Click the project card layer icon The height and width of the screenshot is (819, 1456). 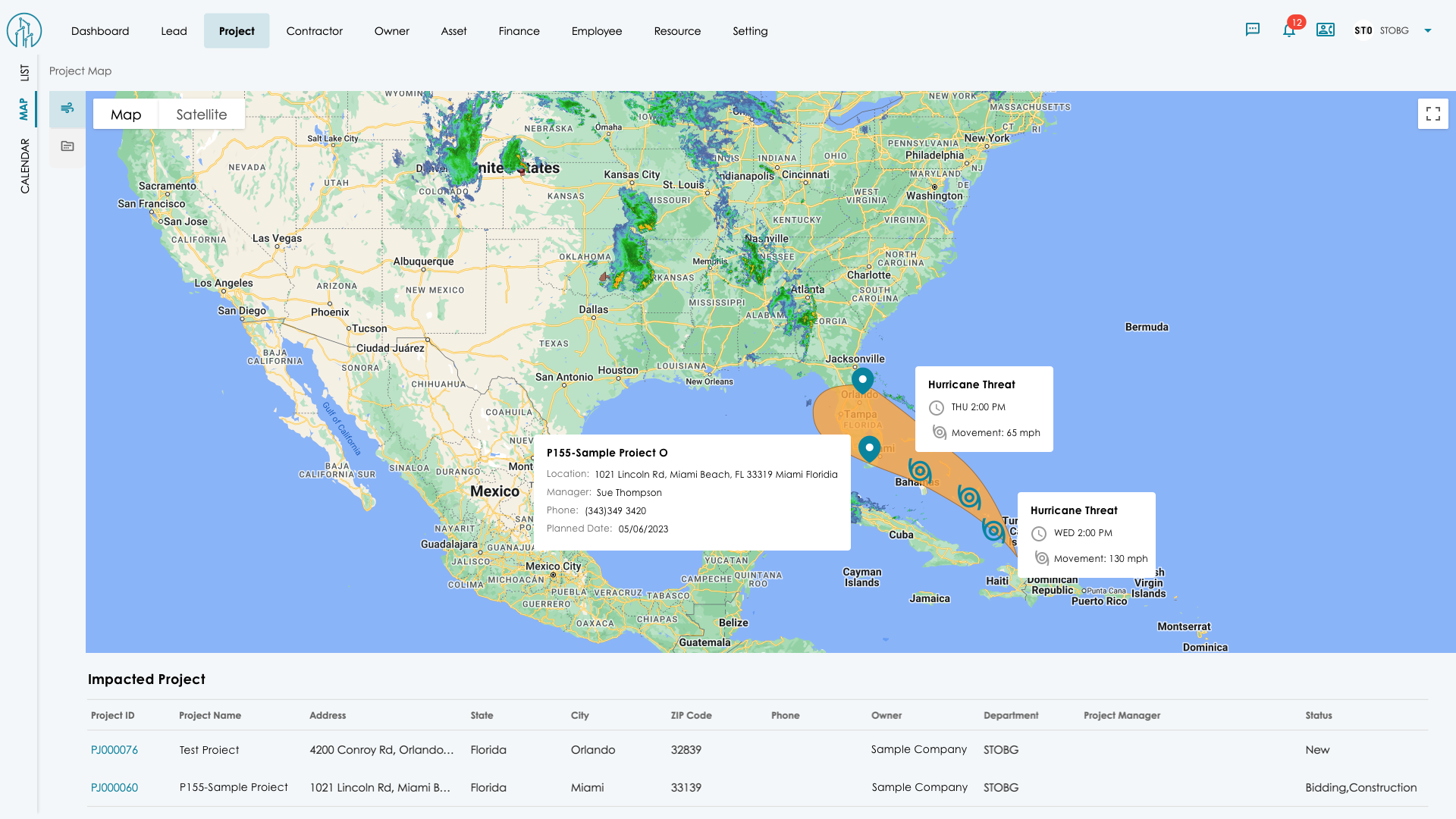pyautogui.click(x=67, y=146)
